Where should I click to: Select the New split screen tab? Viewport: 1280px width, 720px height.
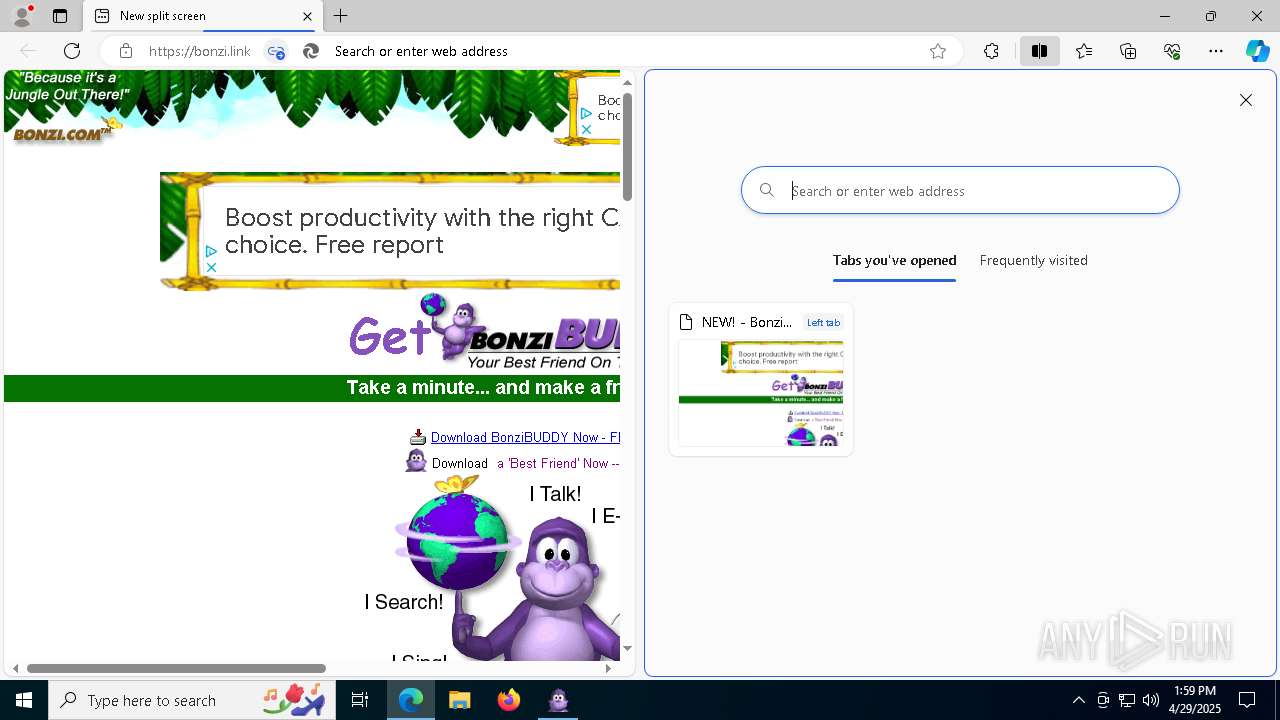pyautogui.click(x=203, y=16)
